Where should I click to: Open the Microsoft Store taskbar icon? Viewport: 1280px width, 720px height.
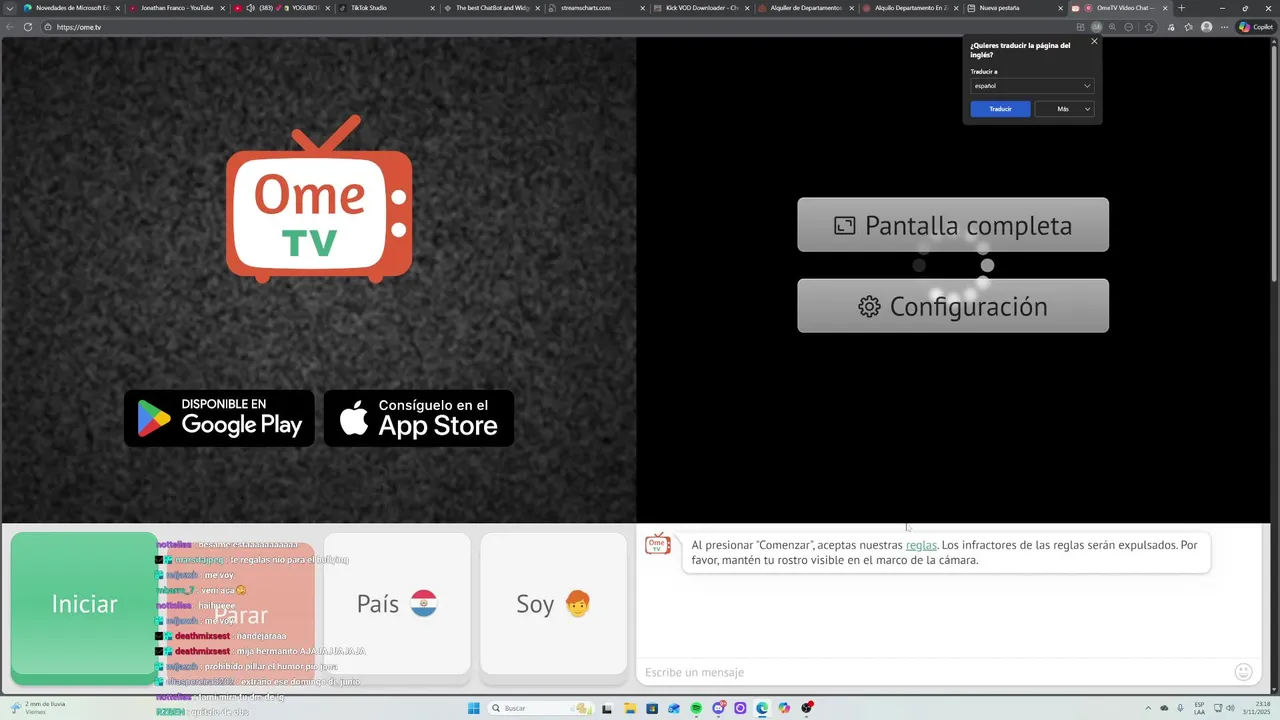pos(652,708)
